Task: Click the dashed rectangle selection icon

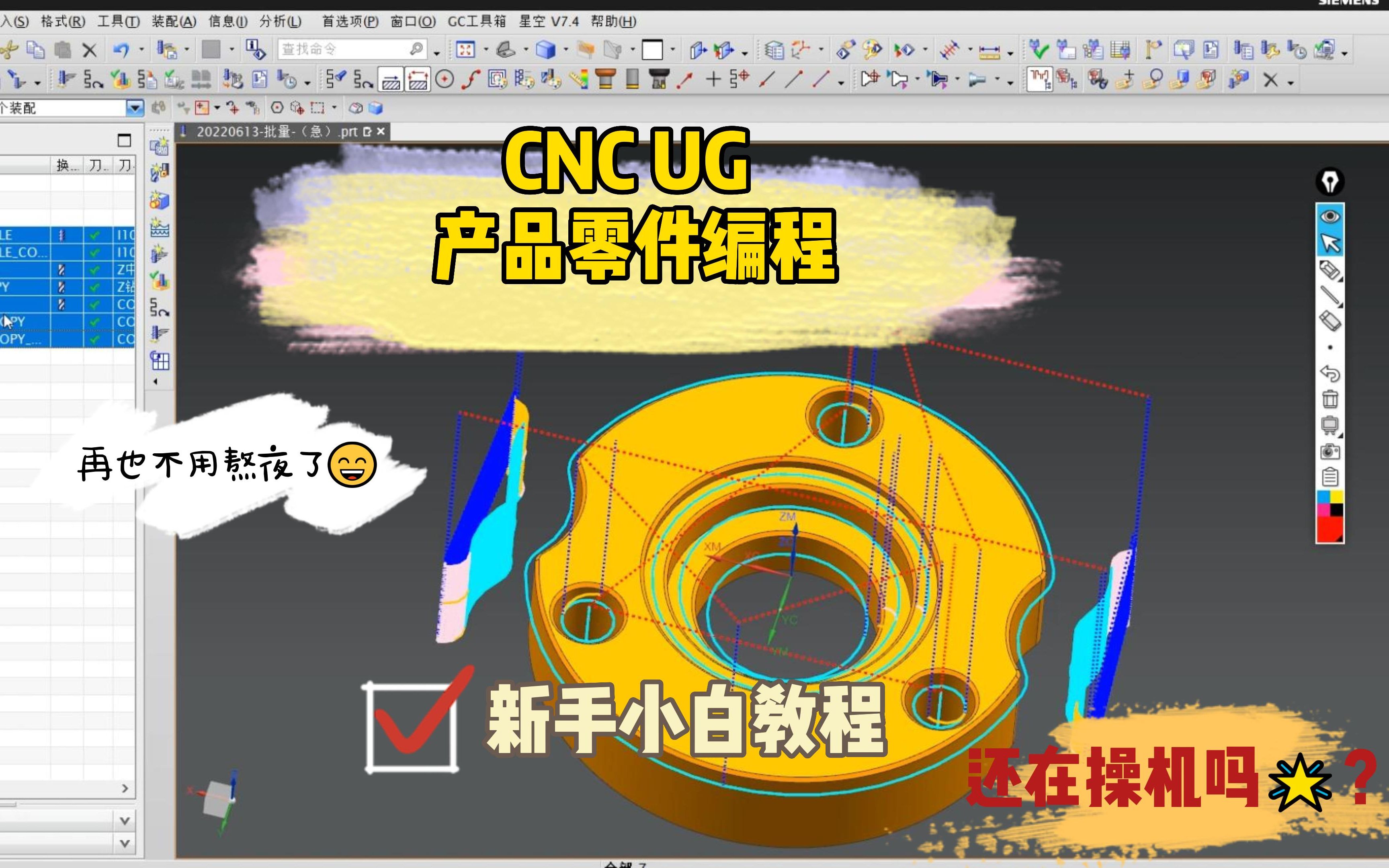Action: click(x=317, y=108)
